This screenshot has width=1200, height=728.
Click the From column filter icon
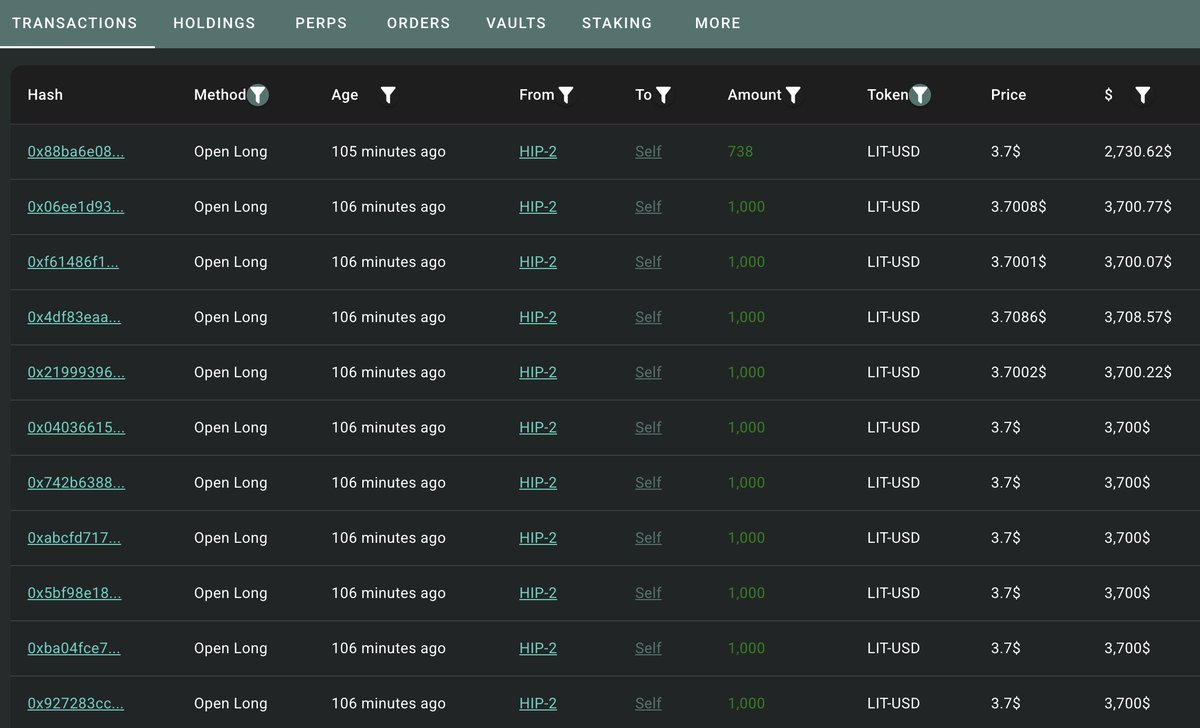(566, 95)
